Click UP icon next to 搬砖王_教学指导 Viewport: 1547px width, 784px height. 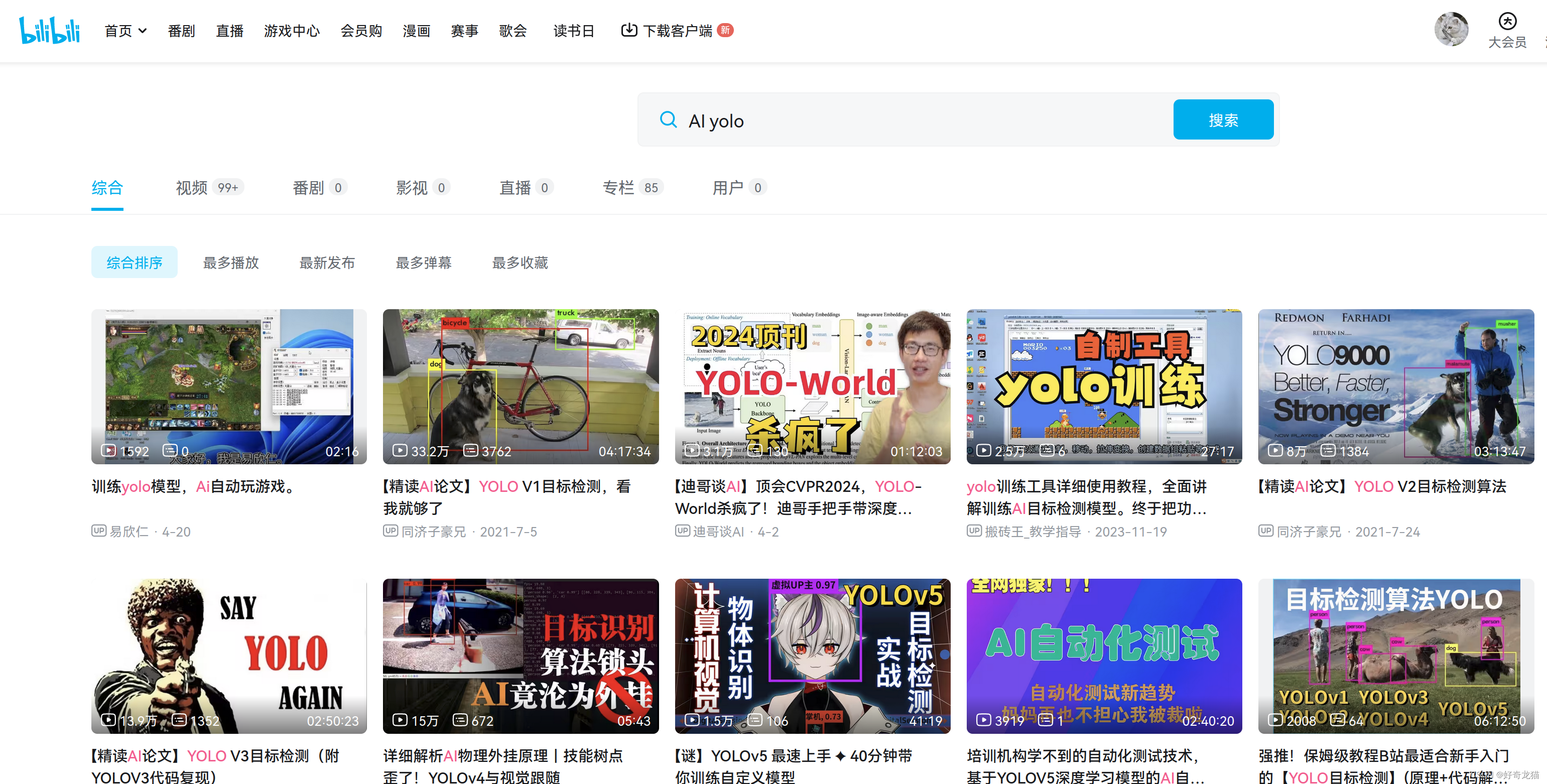[974, 531]
